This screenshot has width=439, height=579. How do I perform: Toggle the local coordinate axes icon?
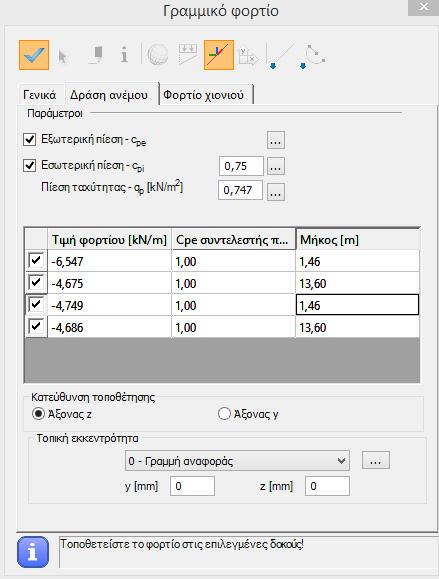[x=219, y=55]
